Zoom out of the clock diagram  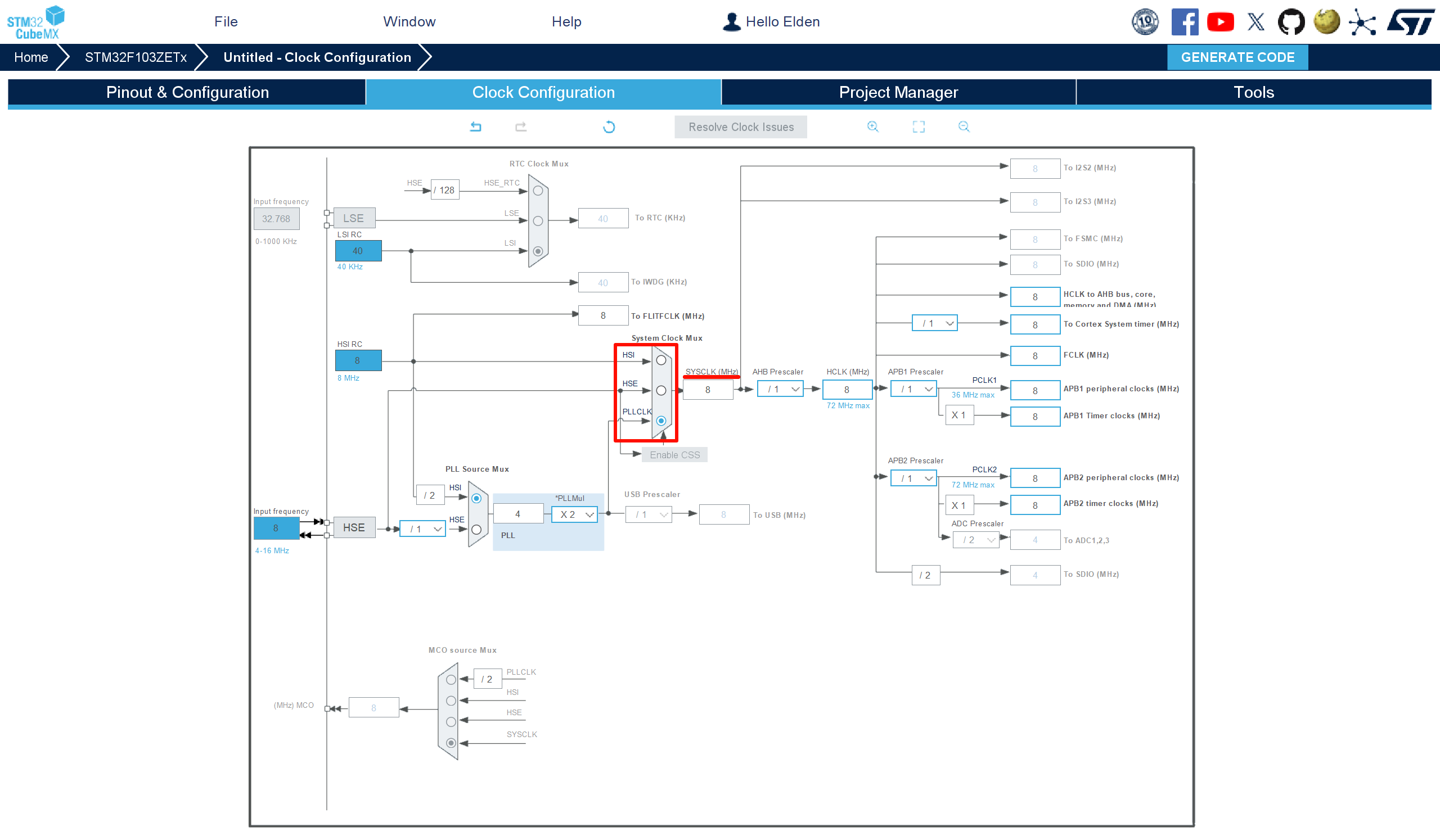[x=964, y=127]
